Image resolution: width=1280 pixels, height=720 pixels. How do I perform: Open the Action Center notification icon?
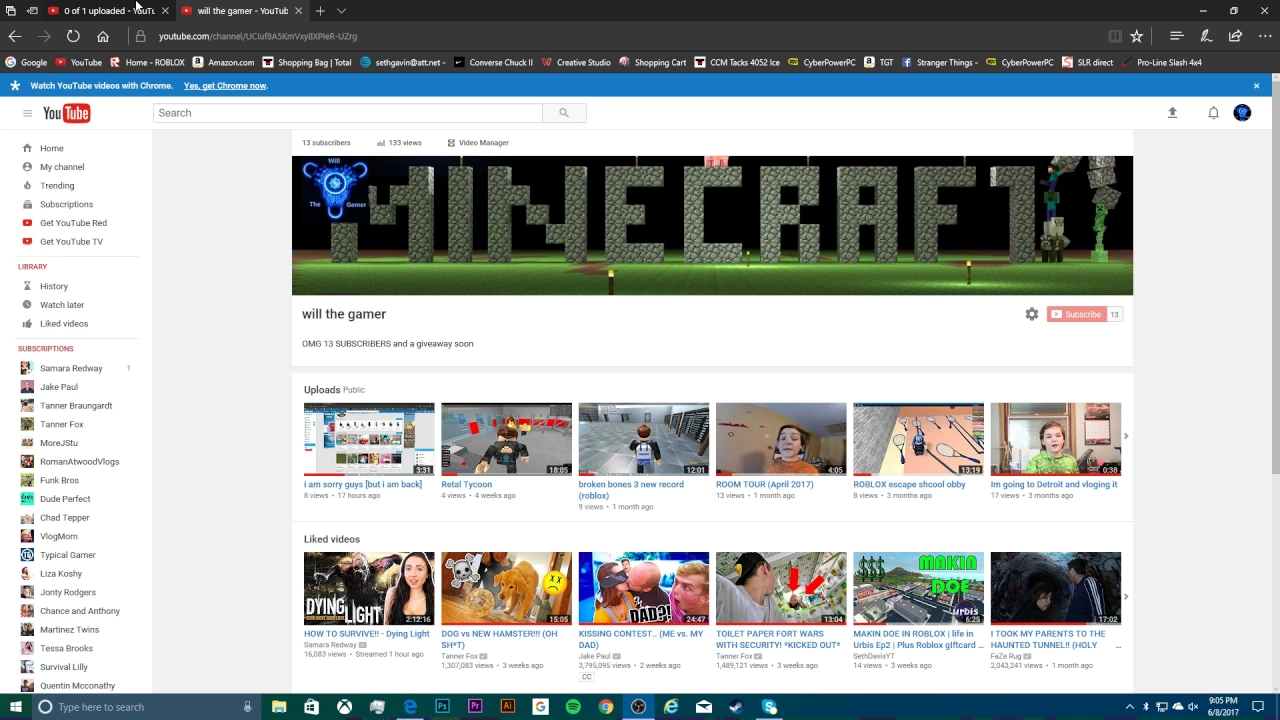(1256, 707)
